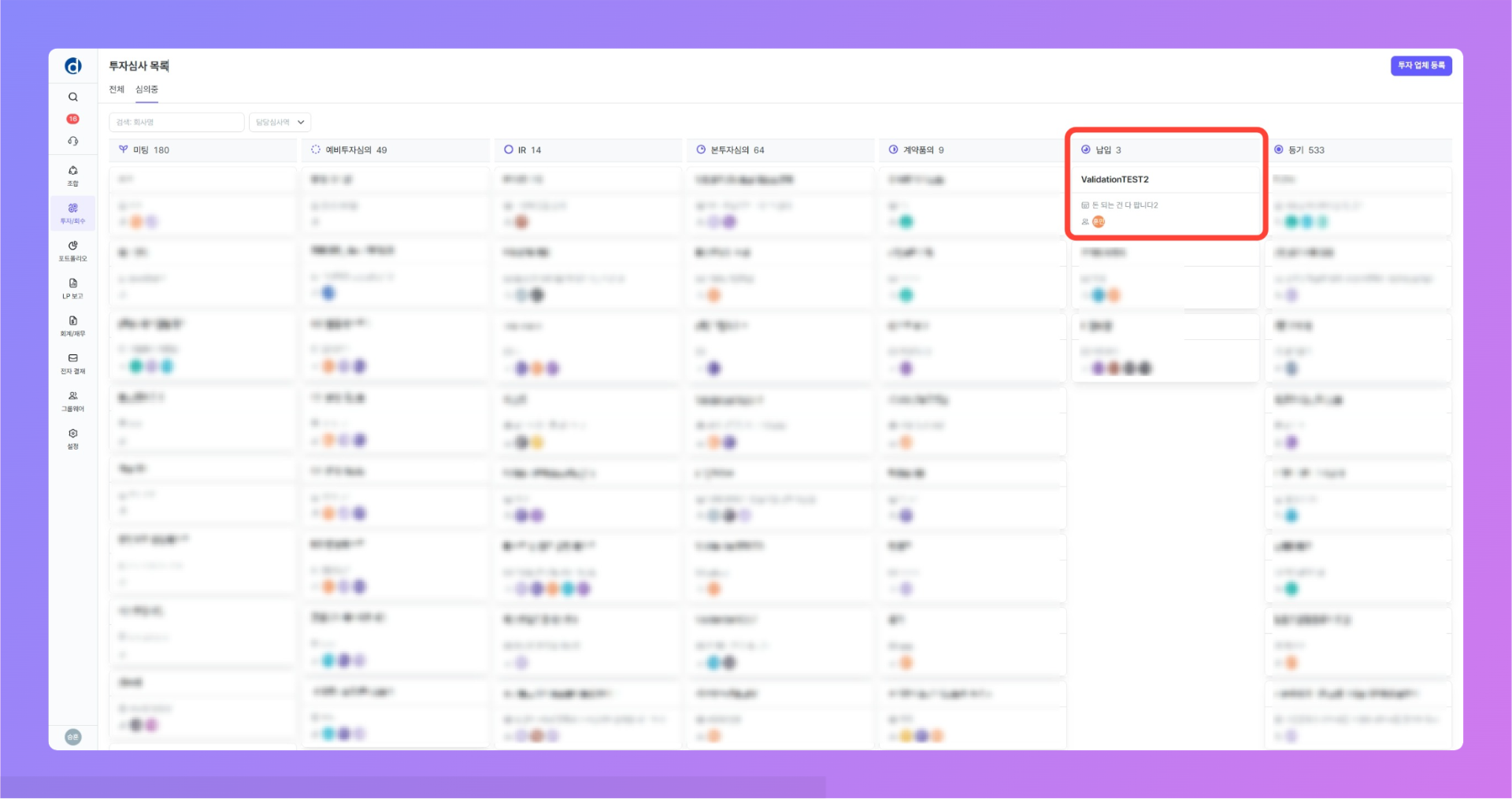Click the 납입 column header

1102,150
